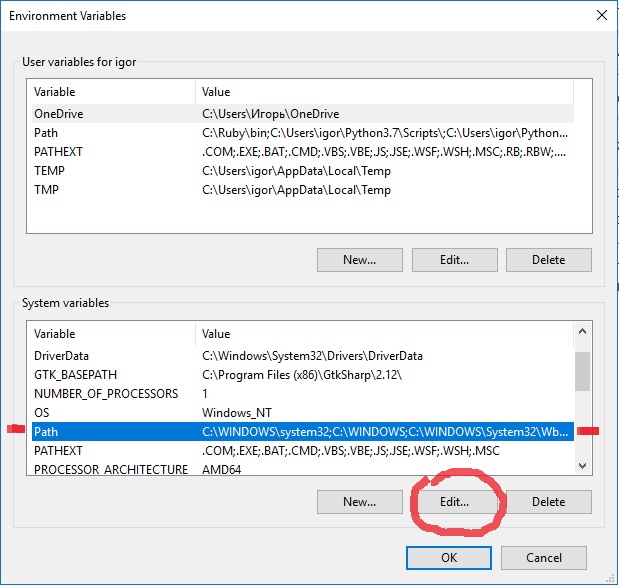Click Delete under System variables
Image resolution: width=619 pixels, height=587 pixels.
click(548, 502)
